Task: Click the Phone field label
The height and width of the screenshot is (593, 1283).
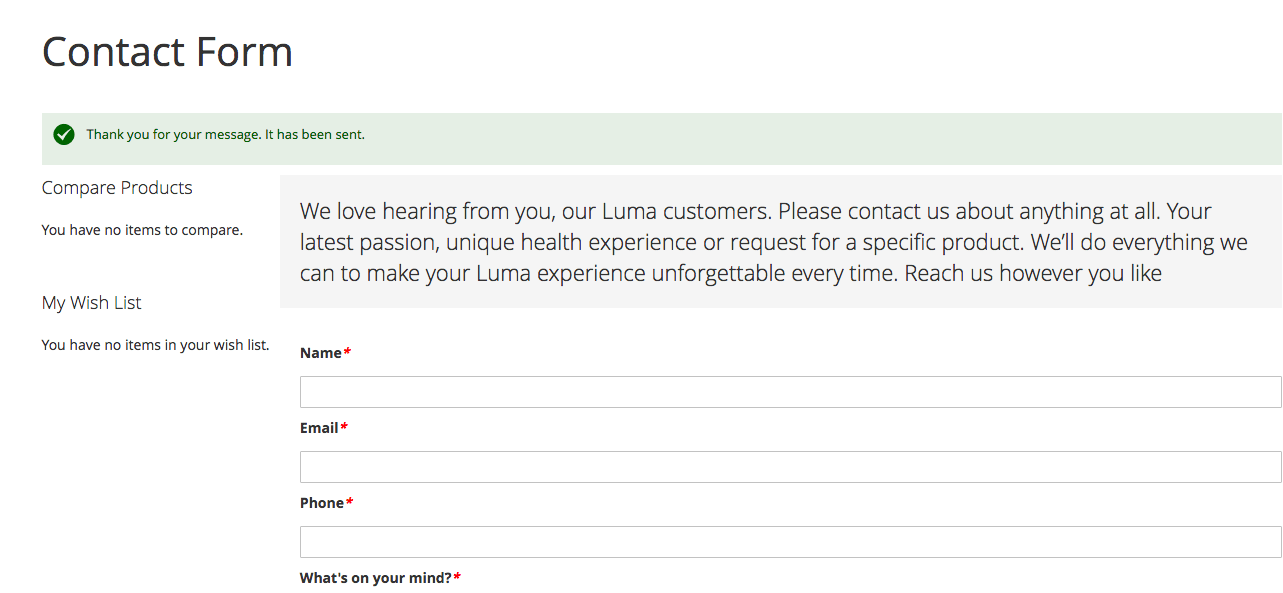Action: (x=322, y=503)
